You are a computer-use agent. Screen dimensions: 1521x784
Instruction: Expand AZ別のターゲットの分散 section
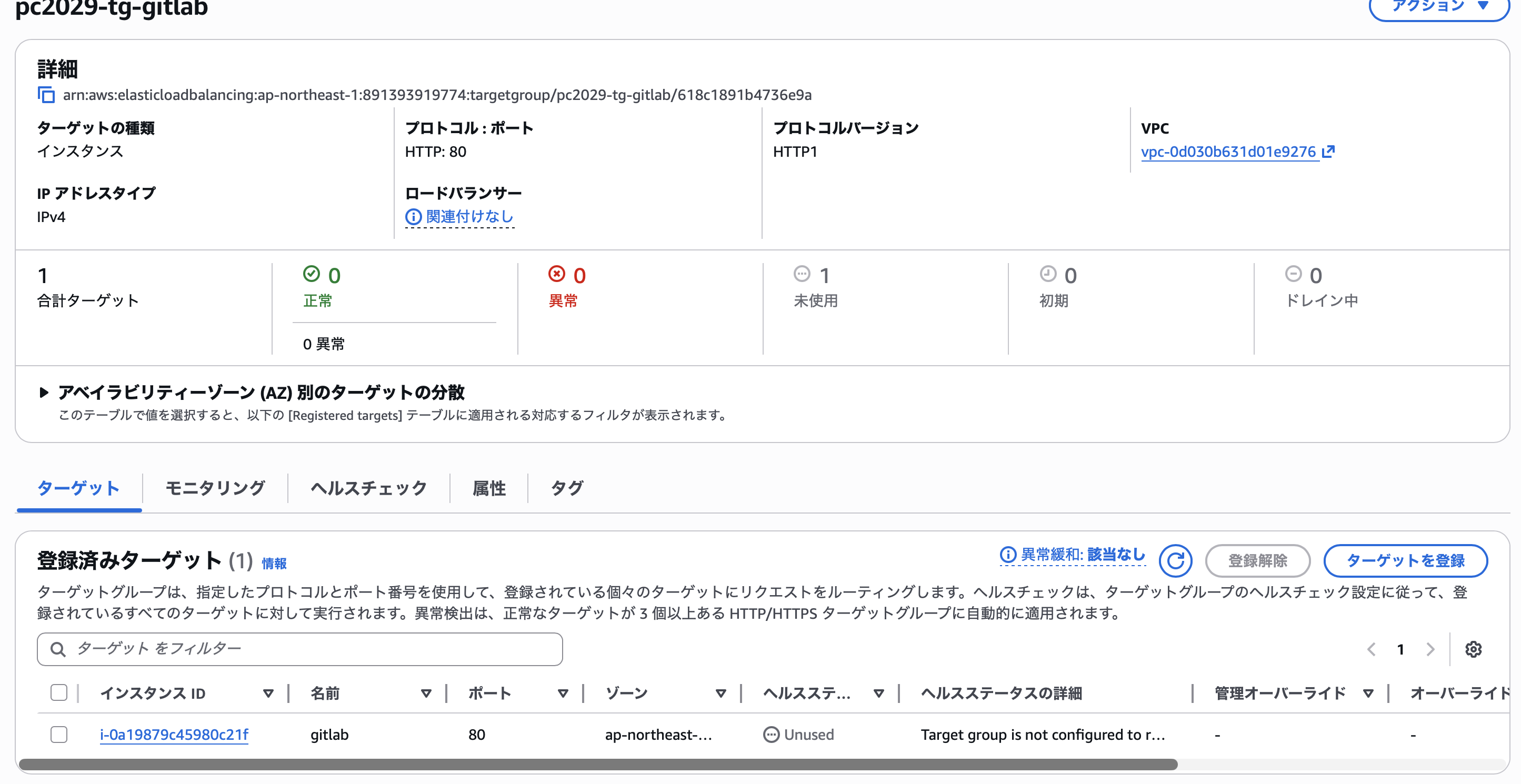[44, 393]
